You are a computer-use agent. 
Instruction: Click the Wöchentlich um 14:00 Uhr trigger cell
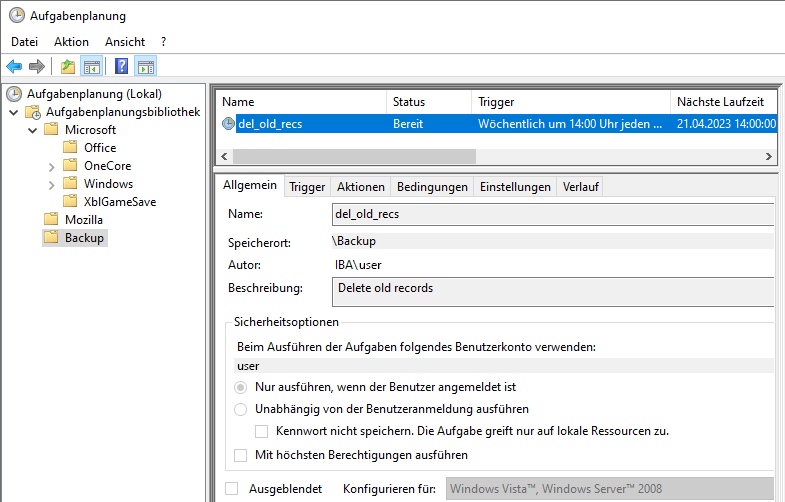point(571,124)
